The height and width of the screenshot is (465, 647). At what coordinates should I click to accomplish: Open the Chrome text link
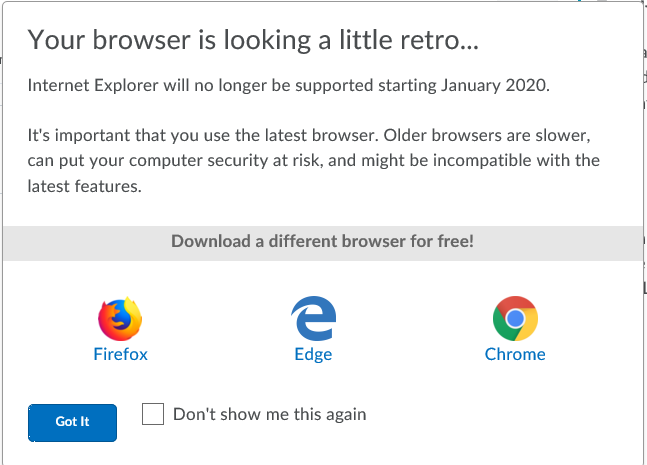pos(515,354)
